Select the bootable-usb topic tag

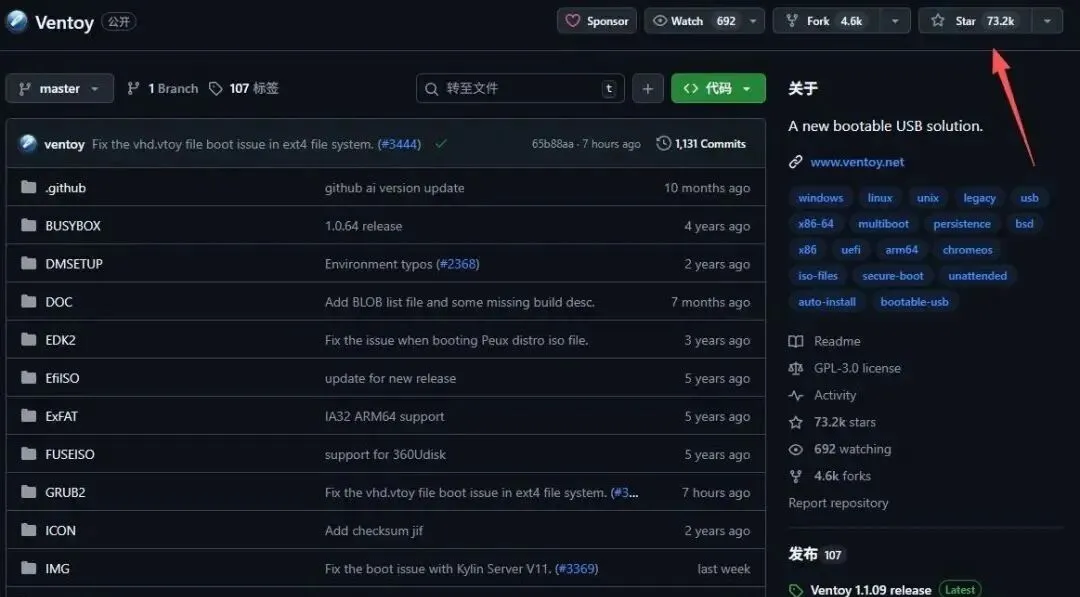pos(914,302)
